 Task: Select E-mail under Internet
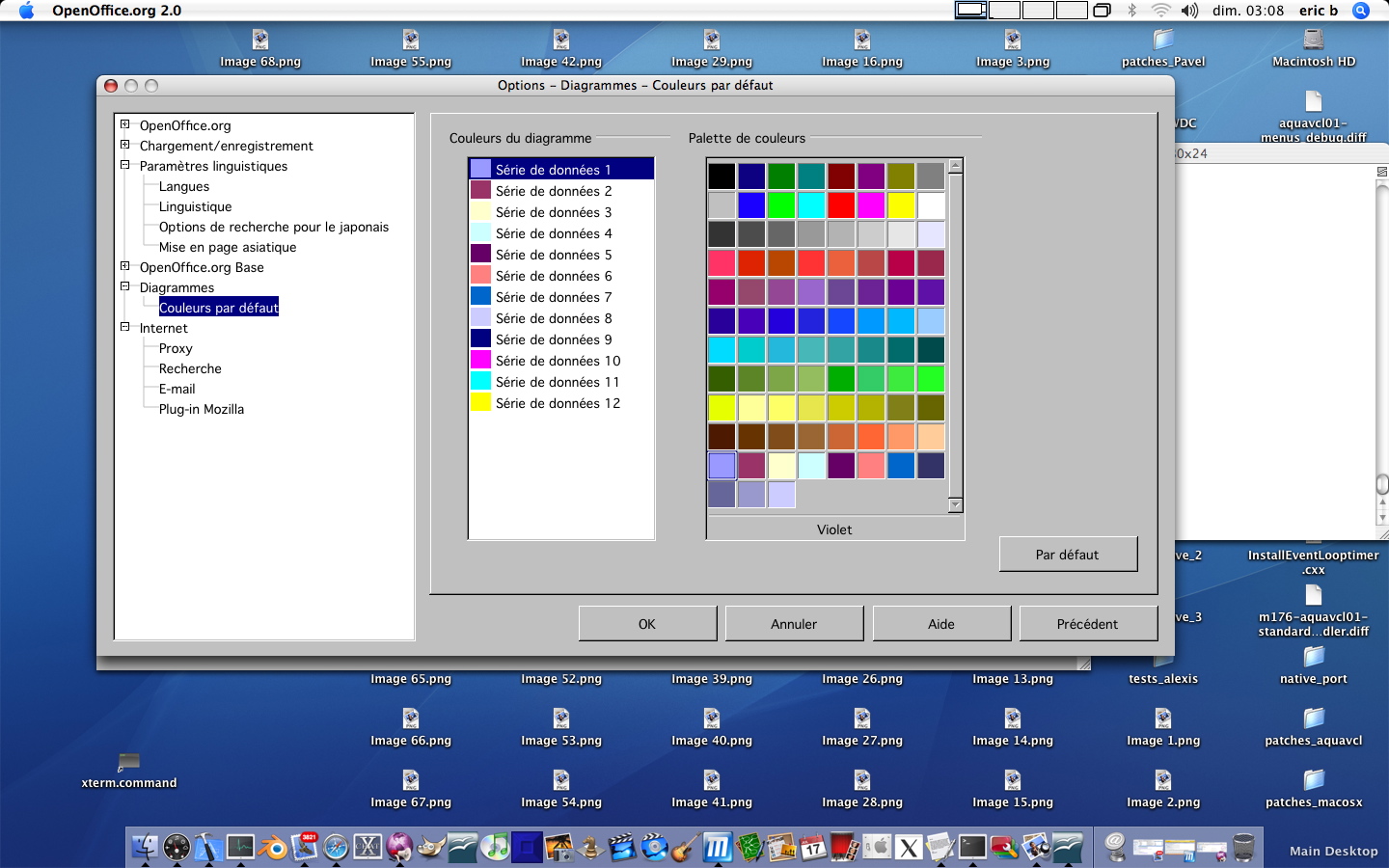click(177, 389)
